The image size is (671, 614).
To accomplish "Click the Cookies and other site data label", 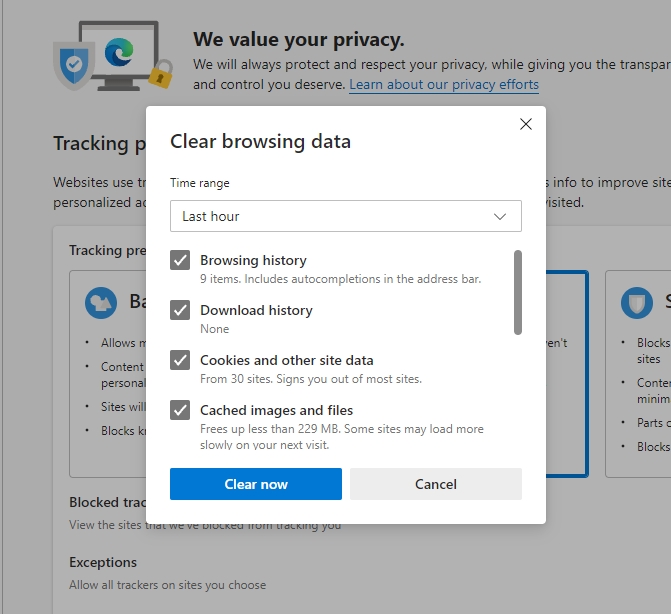I will pos(286,360).
